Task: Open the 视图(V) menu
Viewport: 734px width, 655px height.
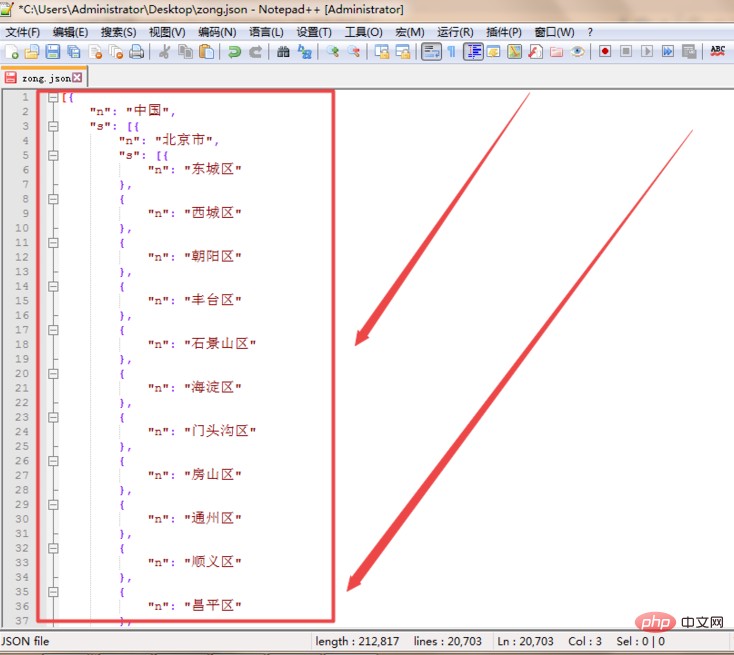Action: point(167,32)
